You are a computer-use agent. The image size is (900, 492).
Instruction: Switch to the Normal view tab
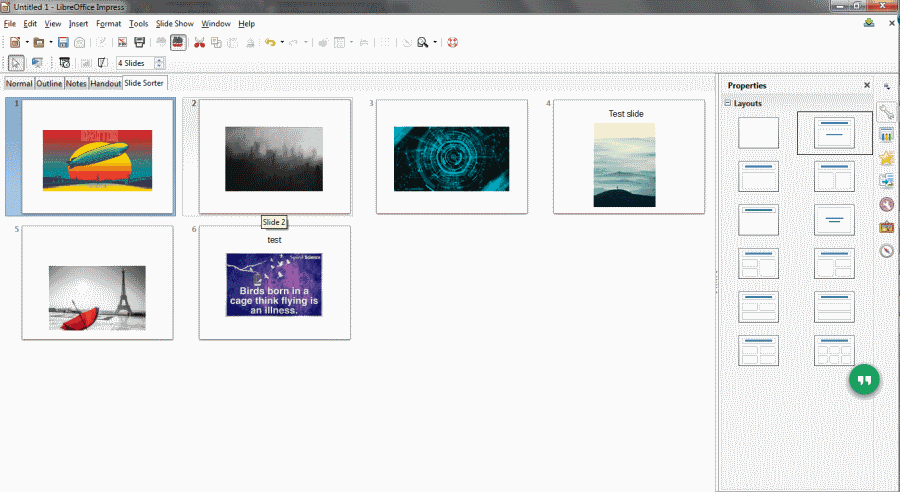[x=19, y=83]
